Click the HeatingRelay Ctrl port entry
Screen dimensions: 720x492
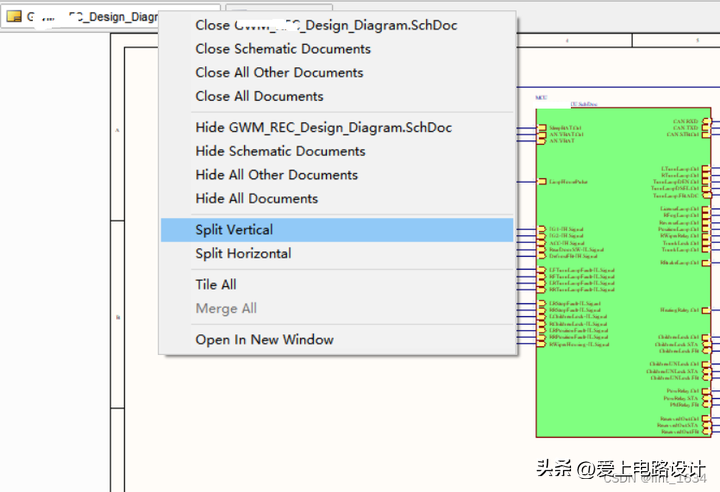point(680,311)
